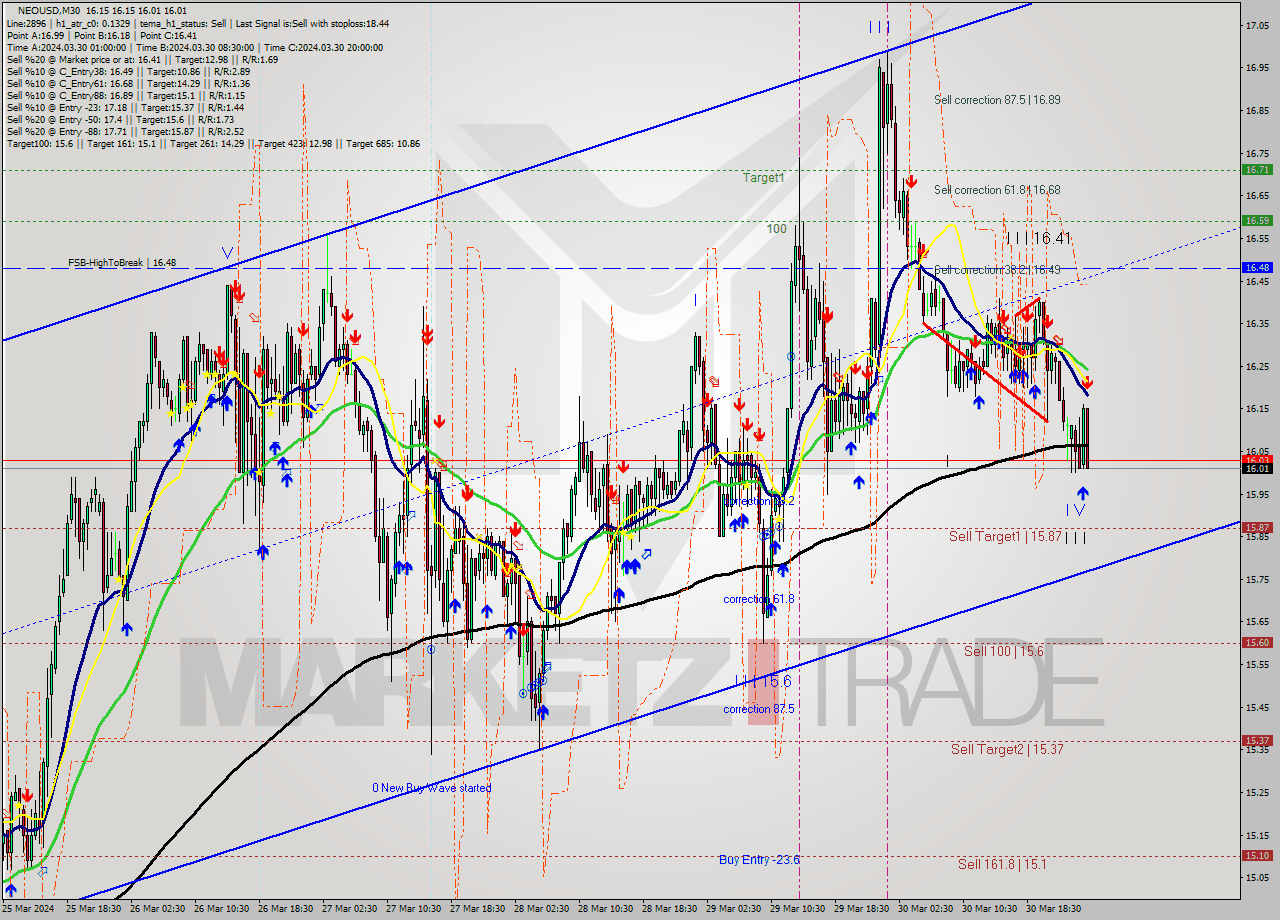1280x920 pixels.
Task: Click the '| | | 15.6' wave label
Action: (763, 681)
